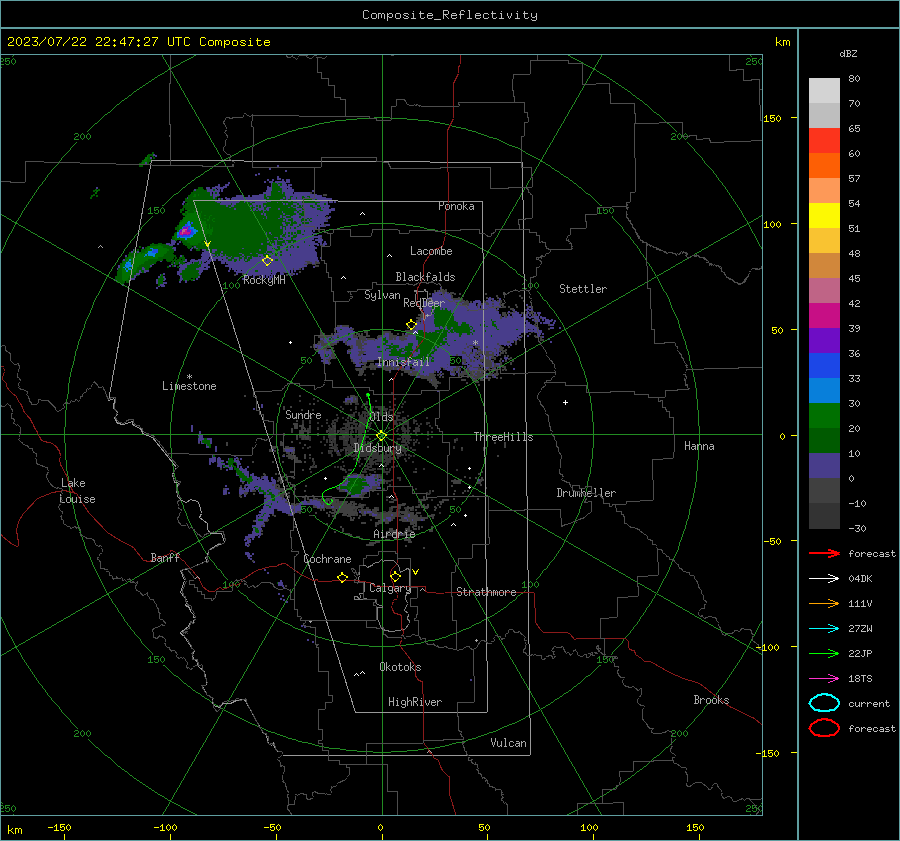Click the 65 dBZ red color swatch
900x841 pixels.
point(824,140)
